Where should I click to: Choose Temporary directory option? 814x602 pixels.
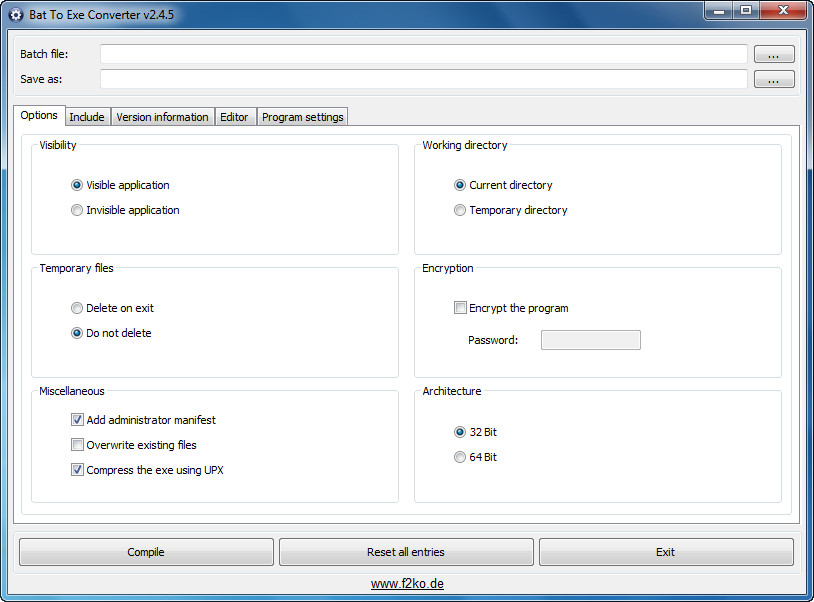click(x=460, y=210)
